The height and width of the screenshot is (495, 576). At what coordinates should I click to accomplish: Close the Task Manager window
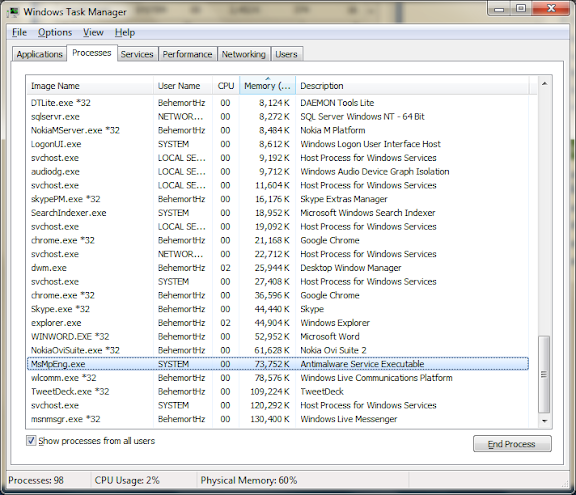[x=551, y=8]
